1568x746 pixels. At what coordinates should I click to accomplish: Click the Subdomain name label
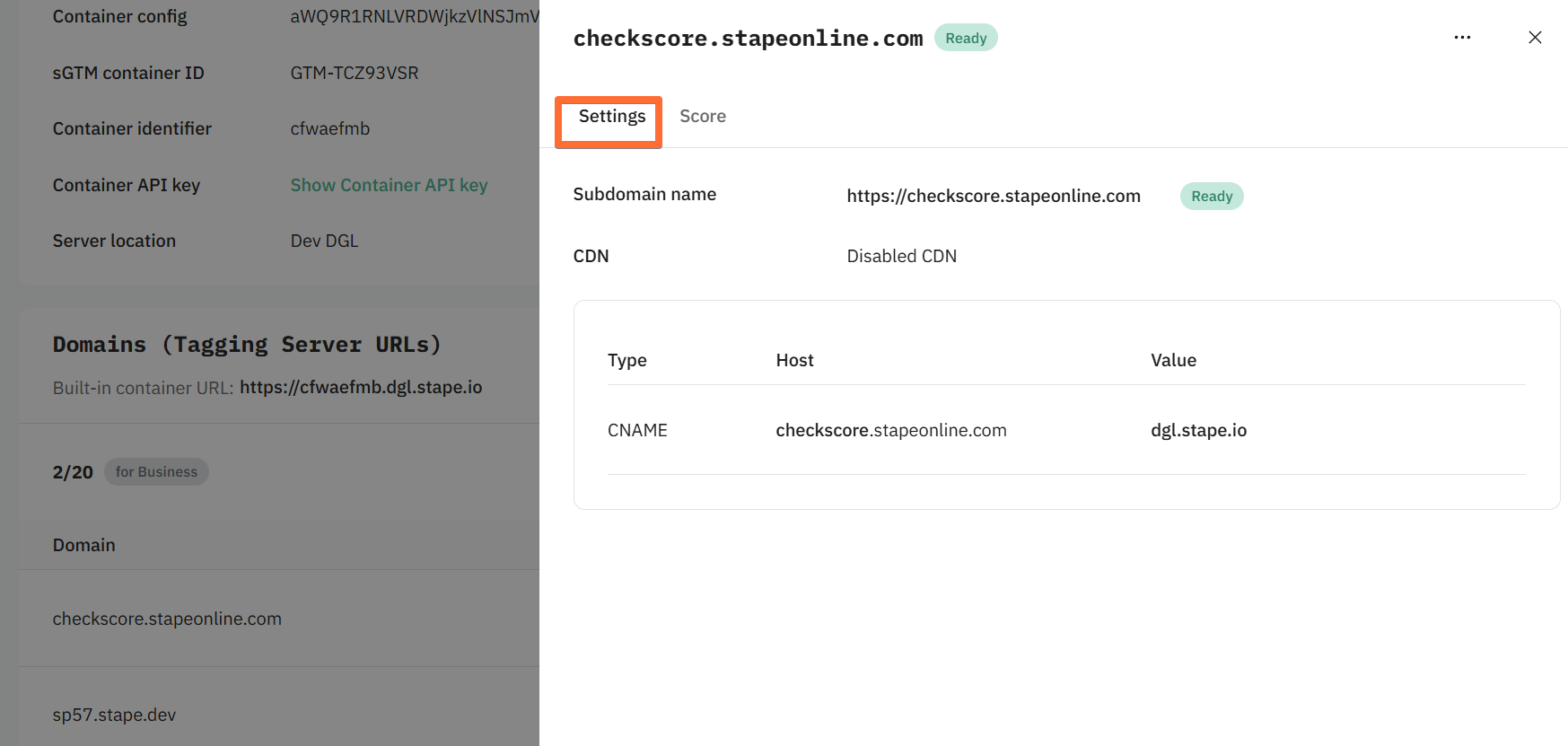click(644, 194)
